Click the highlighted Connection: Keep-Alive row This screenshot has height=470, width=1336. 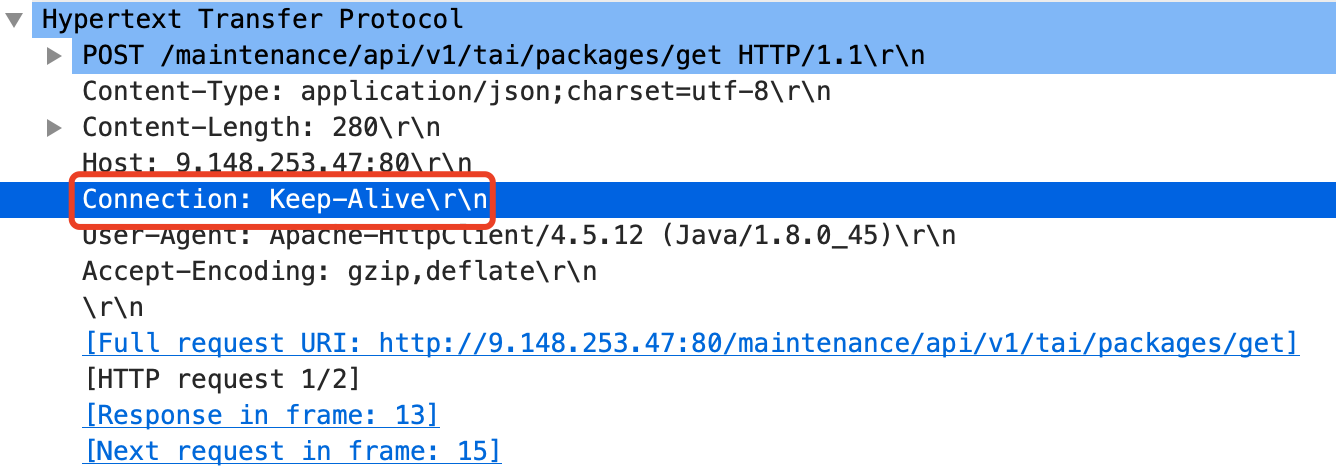(x=668, y=199)
